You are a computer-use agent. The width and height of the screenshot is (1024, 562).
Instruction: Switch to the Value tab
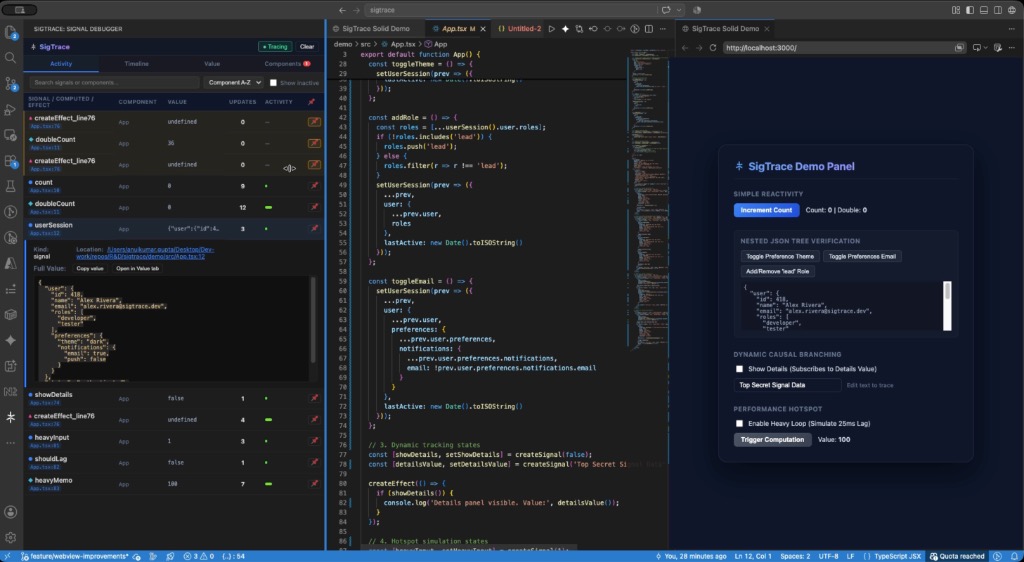tap(212, 64)
